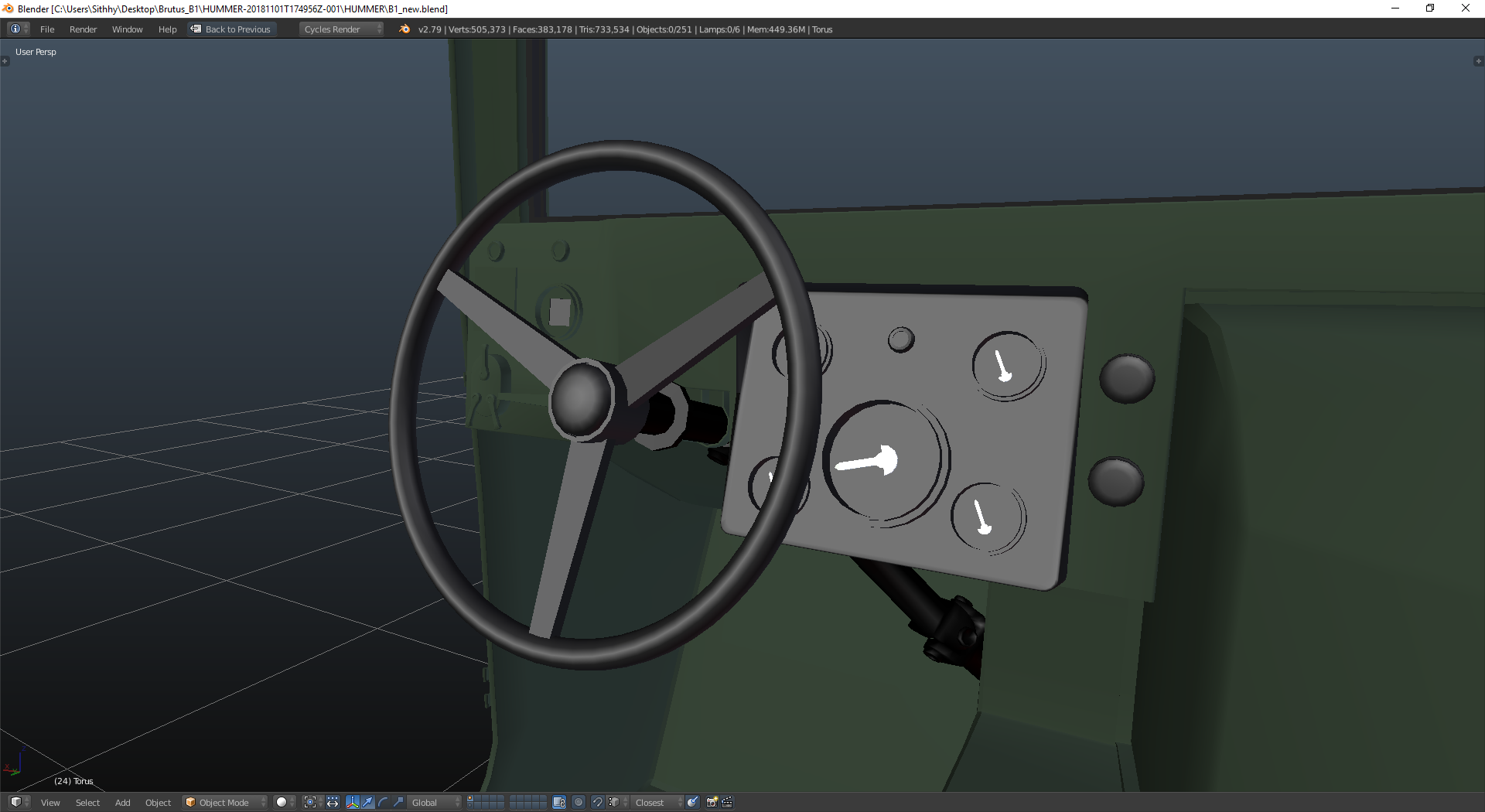Screen dimensions: 1485x812
Task: Select the first scene layer button
Action: click(x=470, y=798)
